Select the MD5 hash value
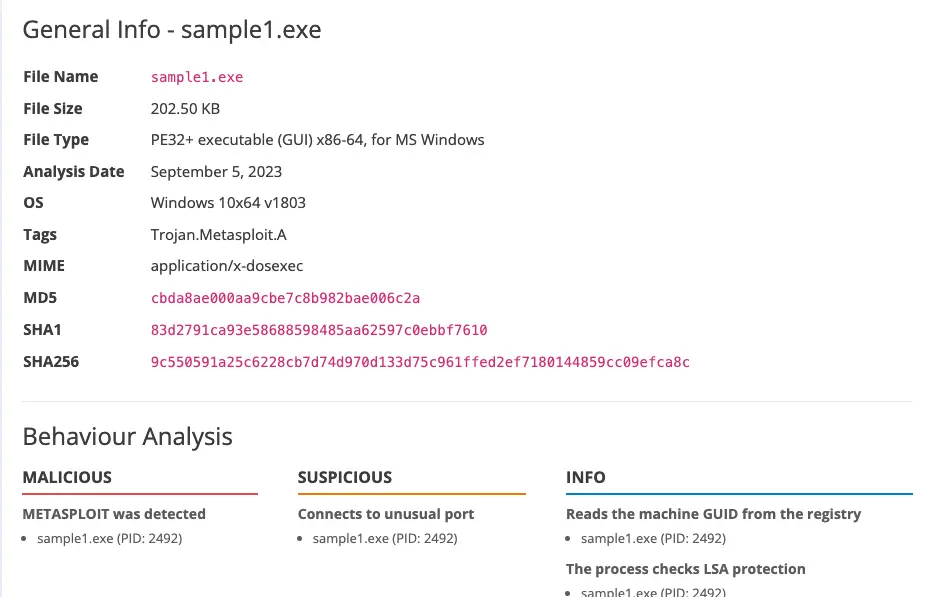Viewport: 925px width, 597px height. (286, 298)
